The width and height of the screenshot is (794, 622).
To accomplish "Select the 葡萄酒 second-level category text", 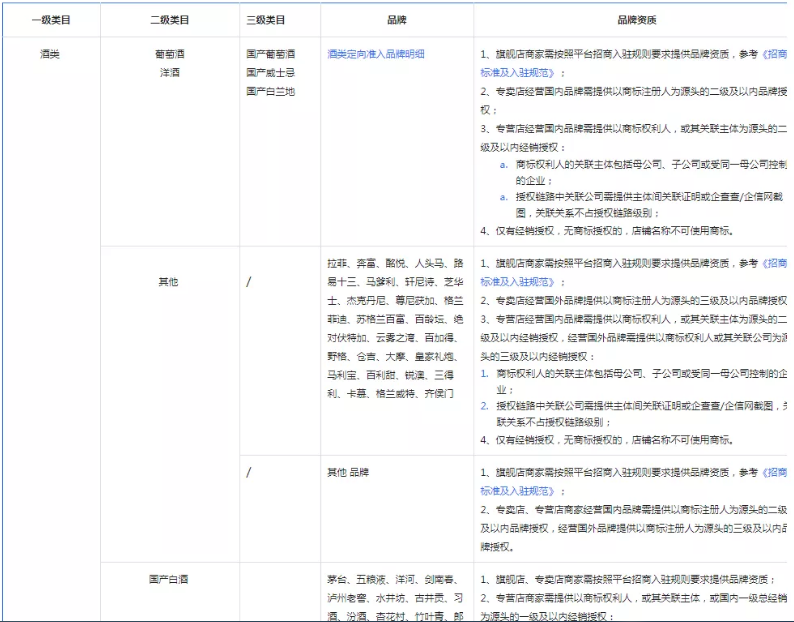I will [x=170, y=54].
